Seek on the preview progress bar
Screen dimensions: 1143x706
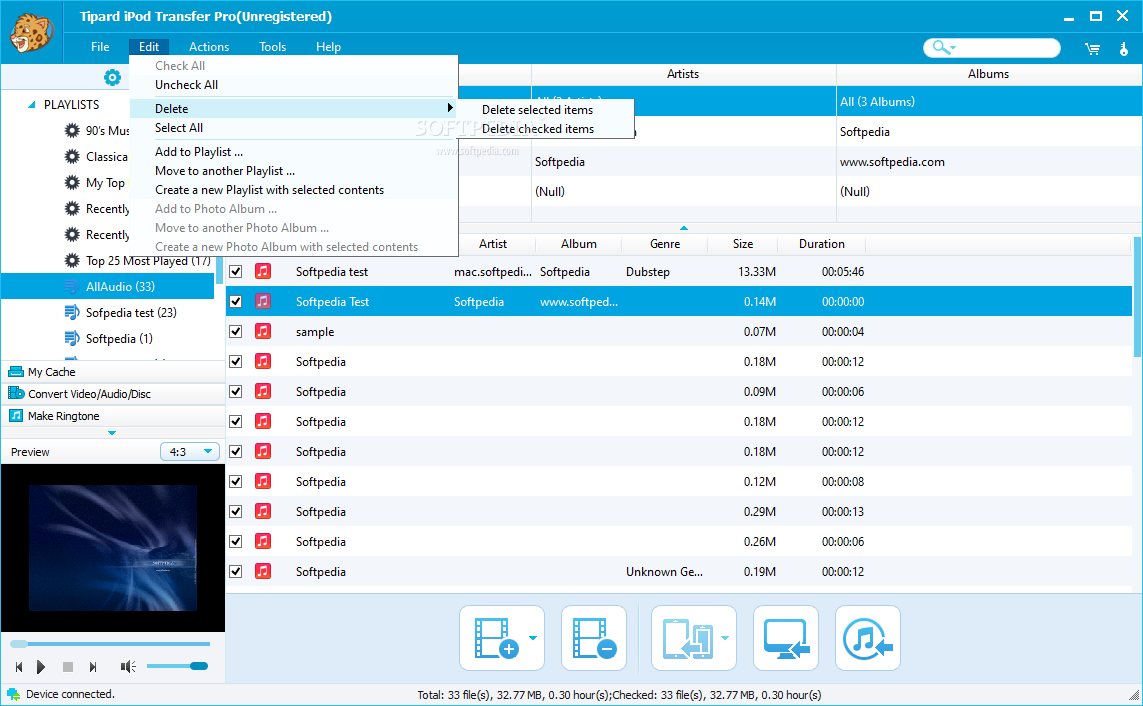click(x=110, y=644)
